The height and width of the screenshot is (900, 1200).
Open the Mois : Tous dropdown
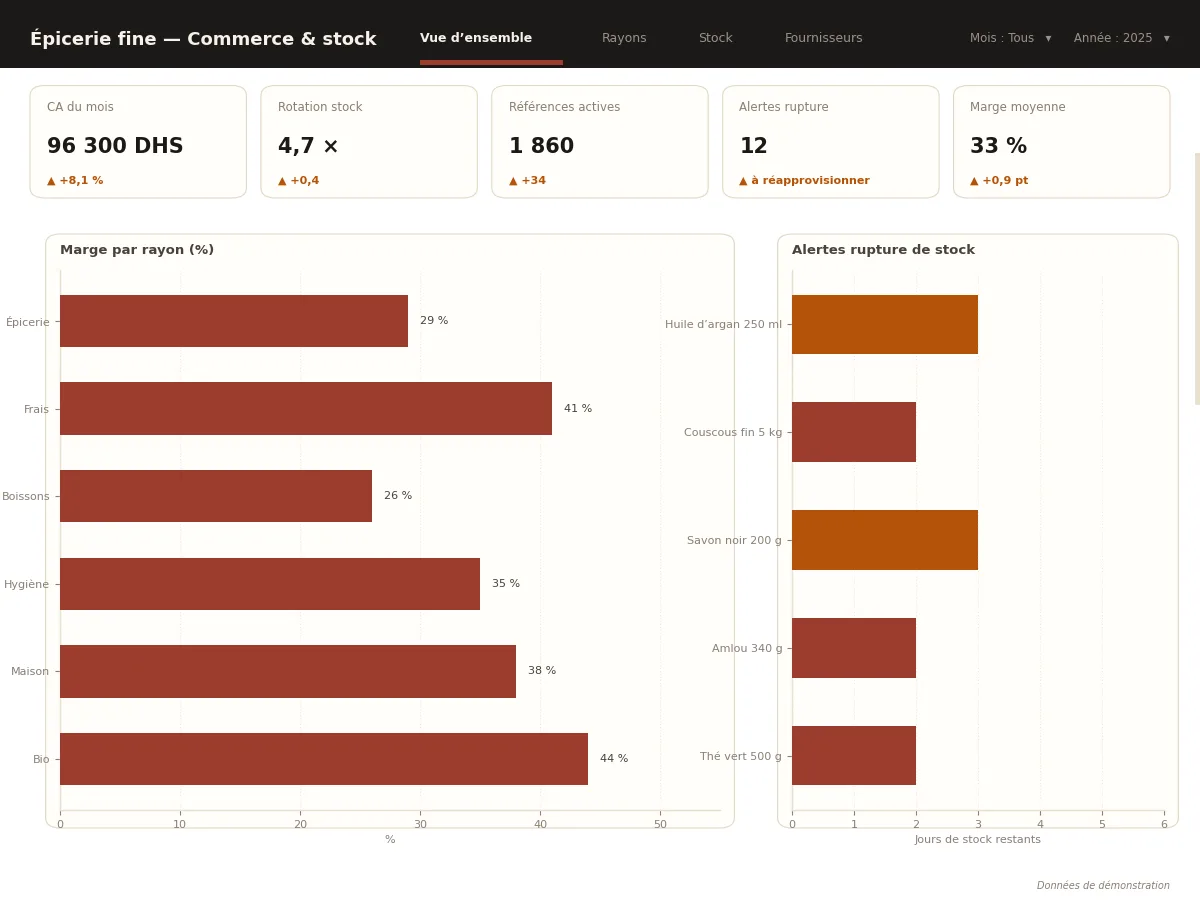[x=1010, y=38]
